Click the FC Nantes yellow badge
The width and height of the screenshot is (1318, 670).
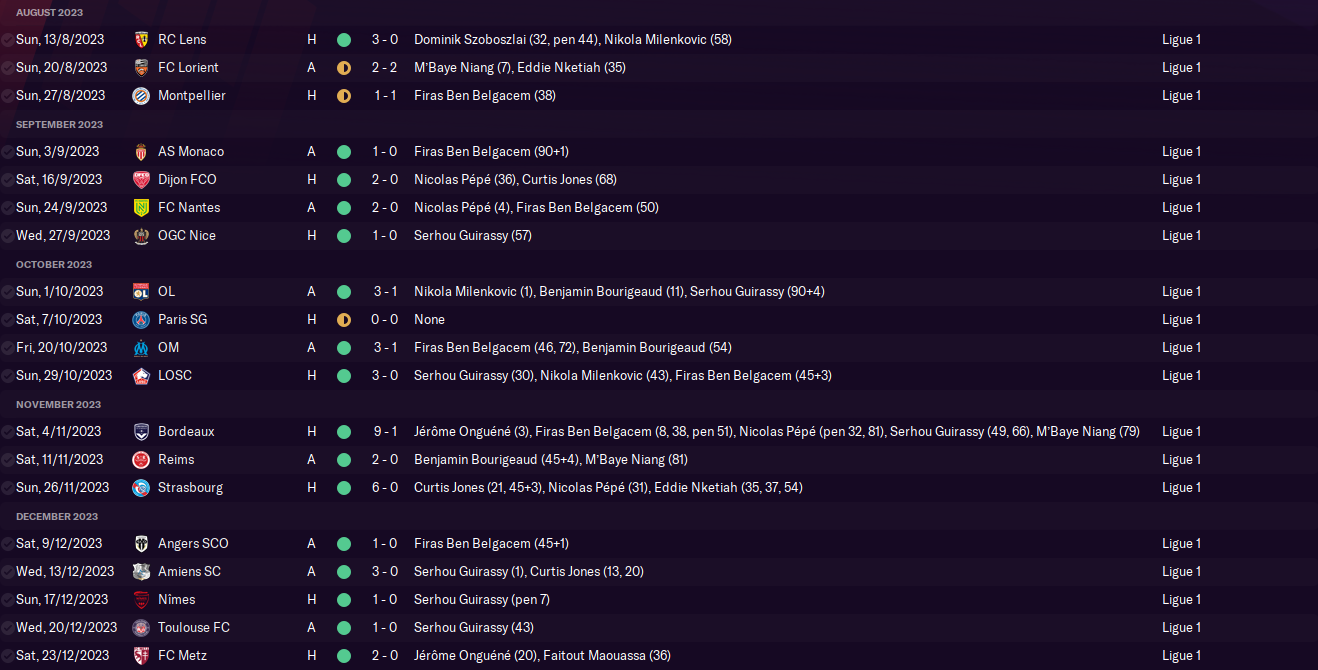pos(141,208)
